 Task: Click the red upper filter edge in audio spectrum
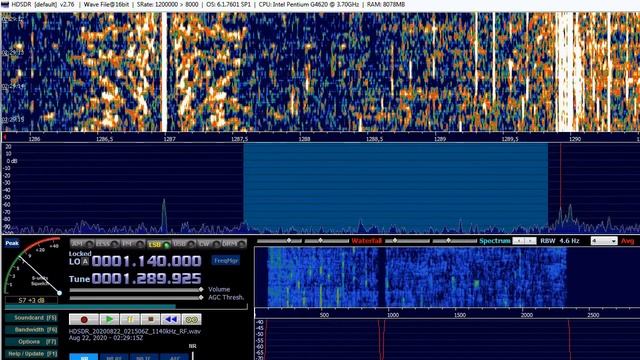[x=569, y=340]
